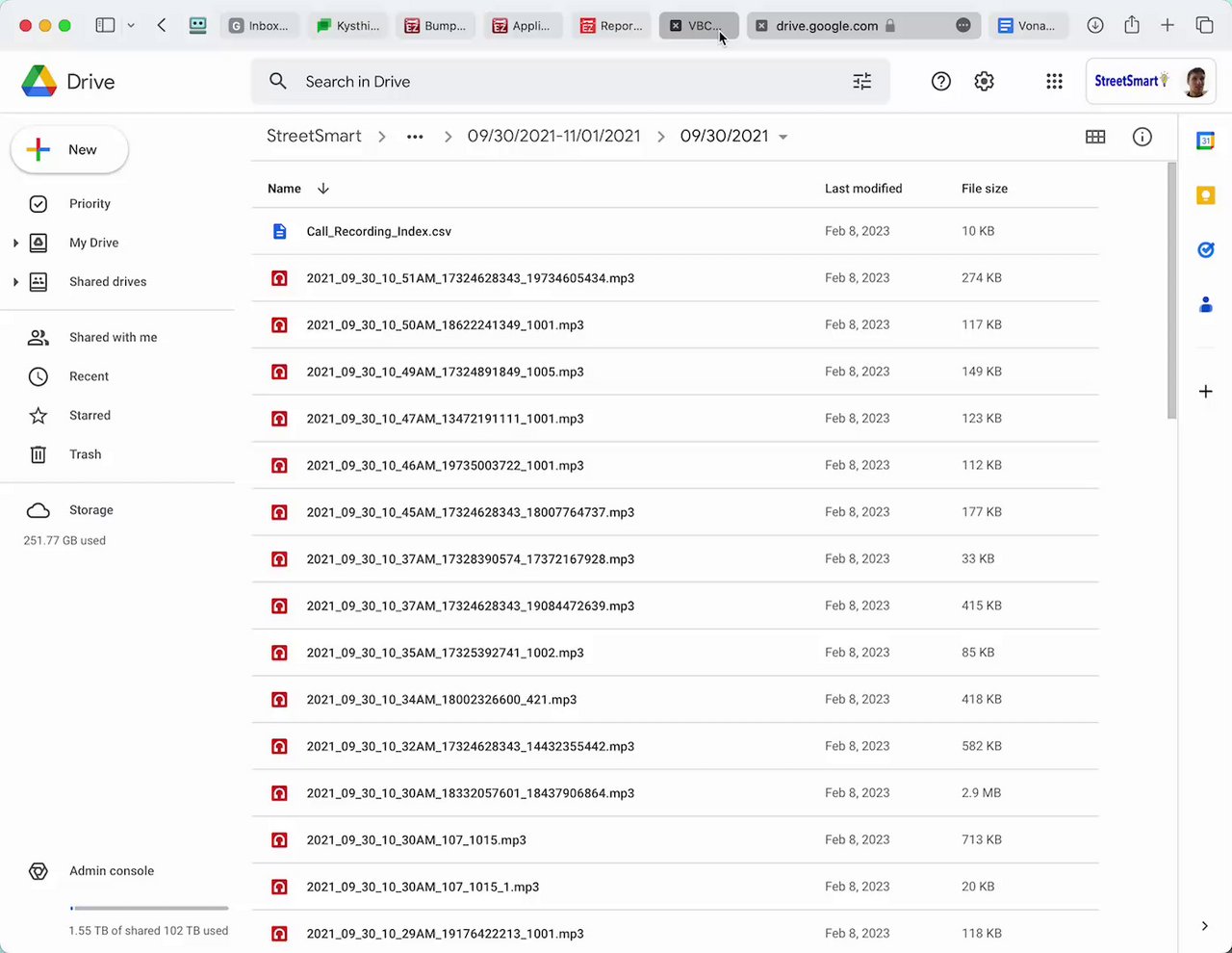Open Drive settings gear
1232x953 pixels.
coord(984,82)
